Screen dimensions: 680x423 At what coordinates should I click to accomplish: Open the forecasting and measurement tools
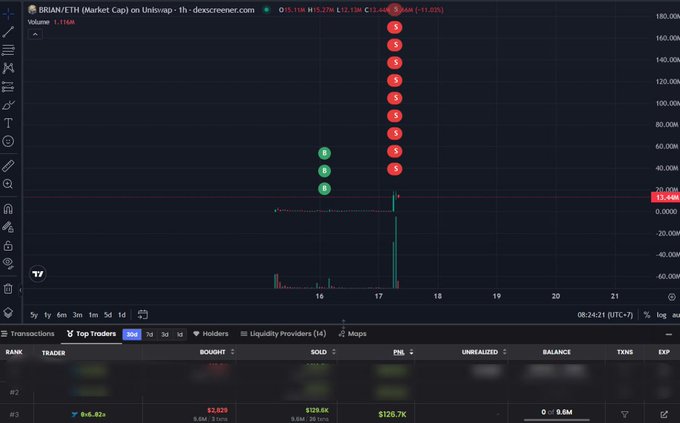tap(8, 87)
